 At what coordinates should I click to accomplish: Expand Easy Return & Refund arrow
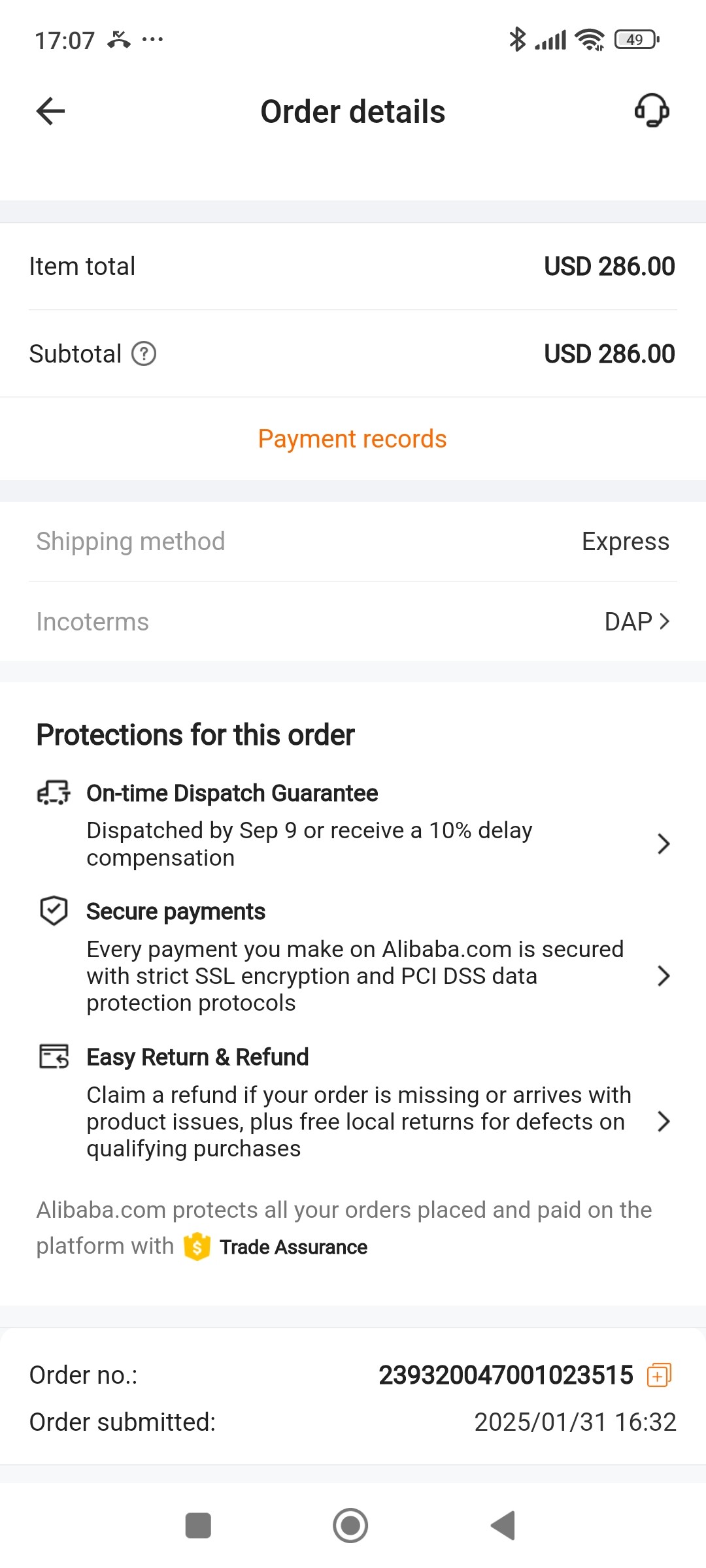[x=664, y=1121]
